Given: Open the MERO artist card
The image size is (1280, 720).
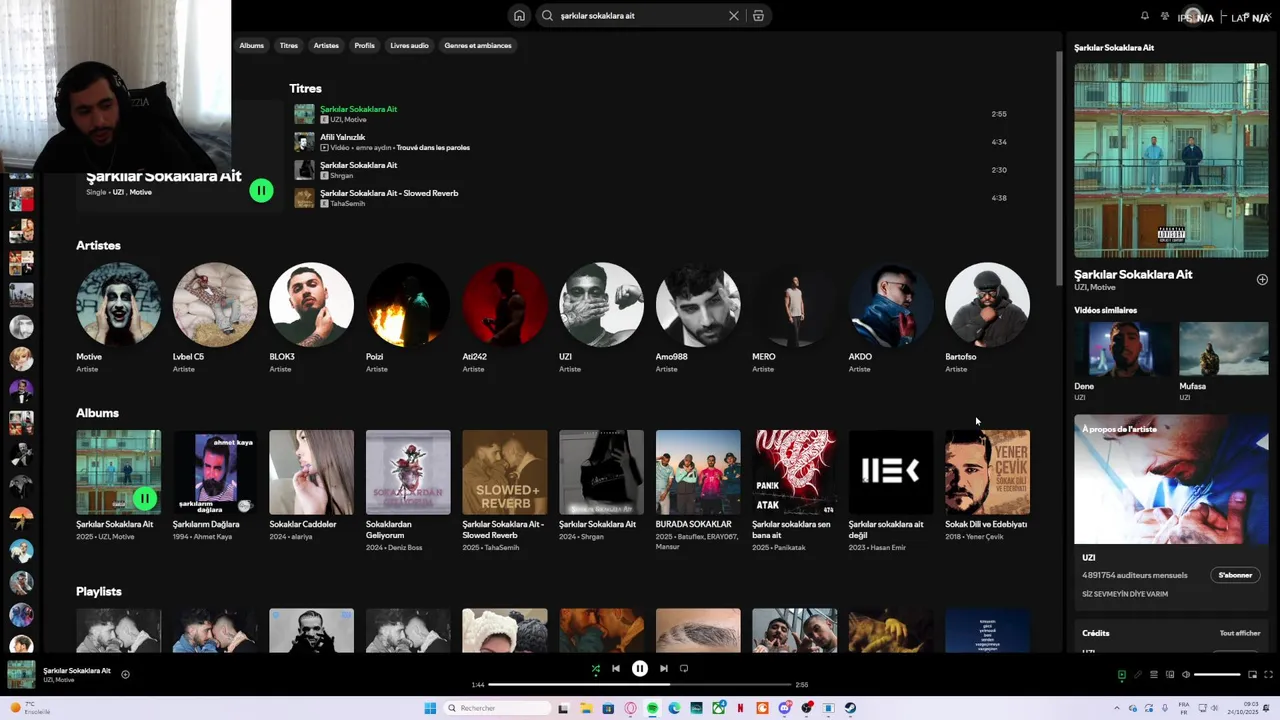Looking at the screenshot, I should (794, 318).
